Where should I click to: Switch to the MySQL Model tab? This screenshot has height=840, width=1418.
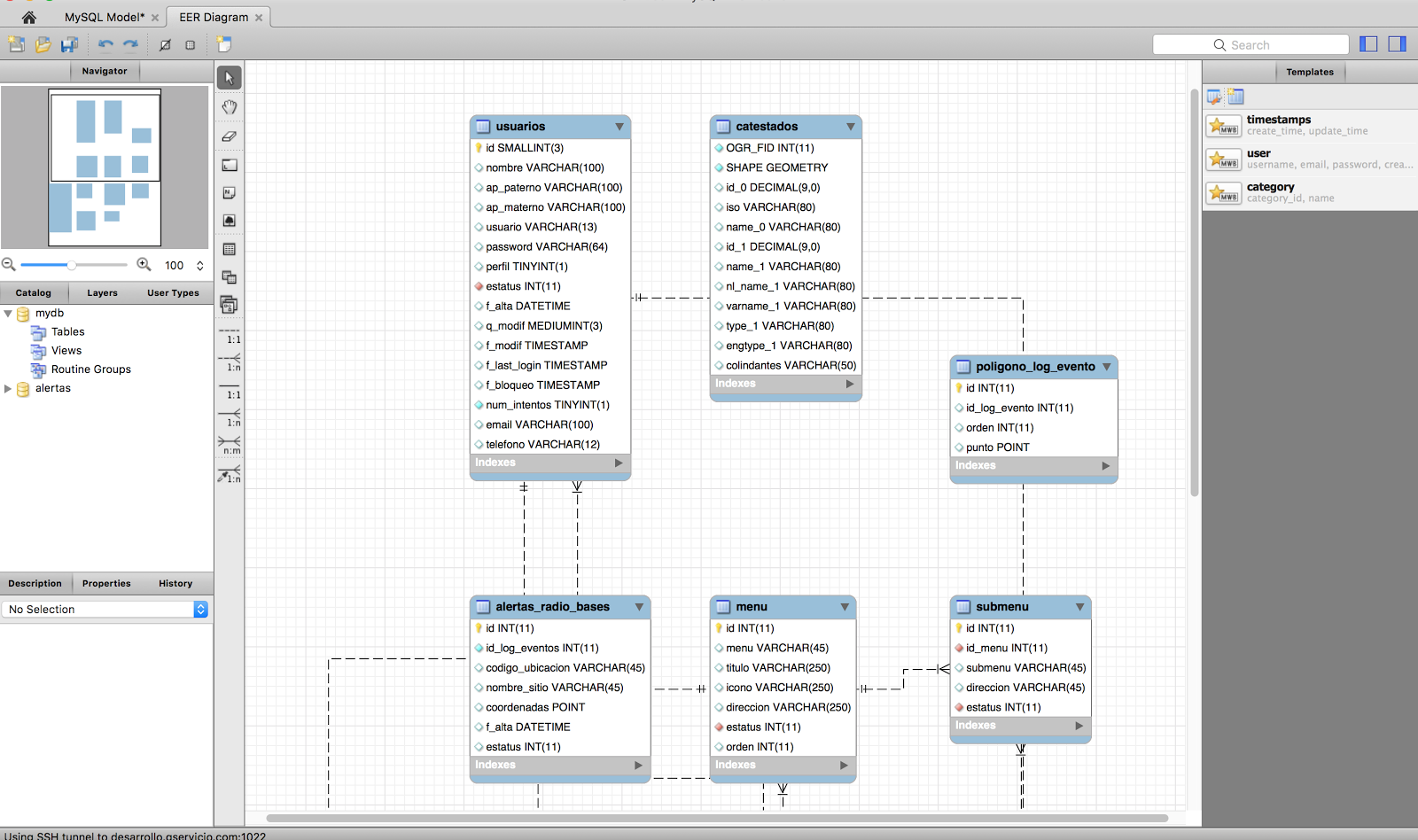pyautogui.click(x=102, y=16)
